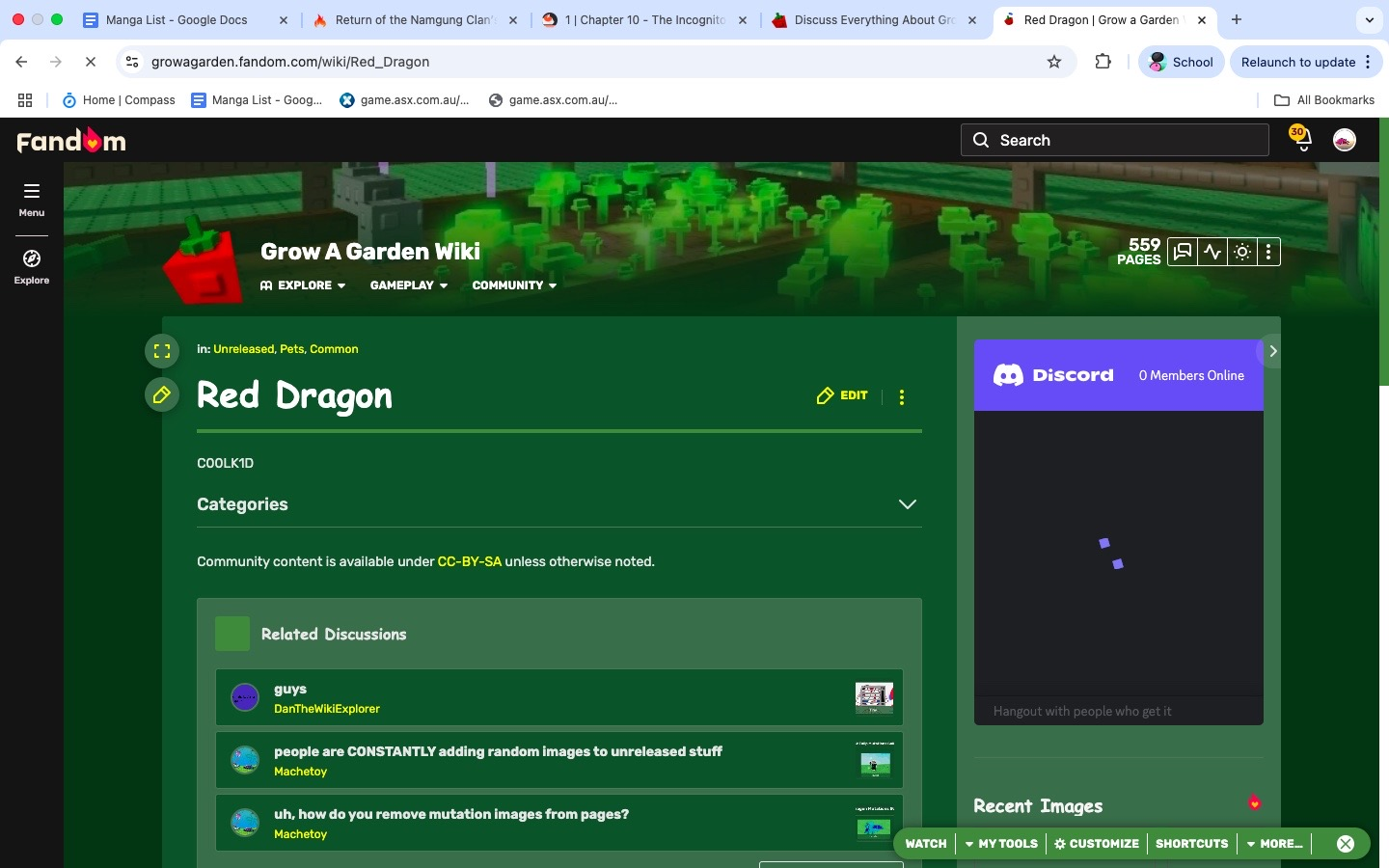Expand the COMMUNITY navigation dropdown
This screenshot has width=1389, height=868.
pyautogui.click(x=514, y=285)
